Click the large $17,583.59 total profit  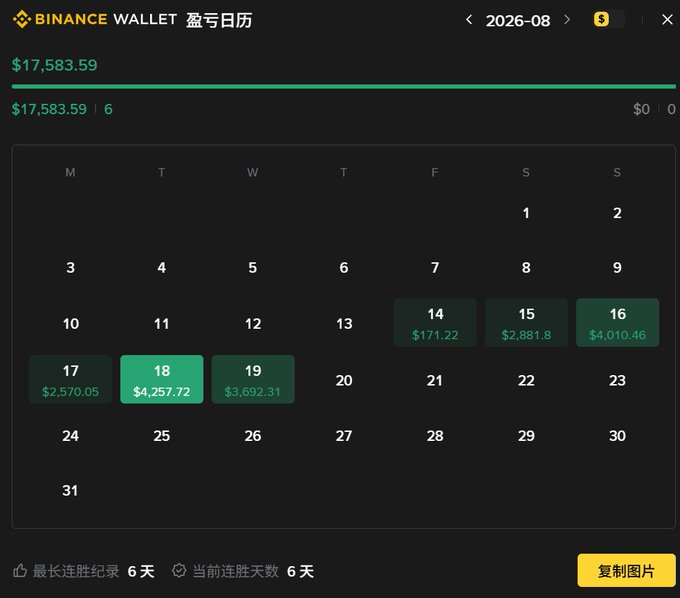coord(54,65)
